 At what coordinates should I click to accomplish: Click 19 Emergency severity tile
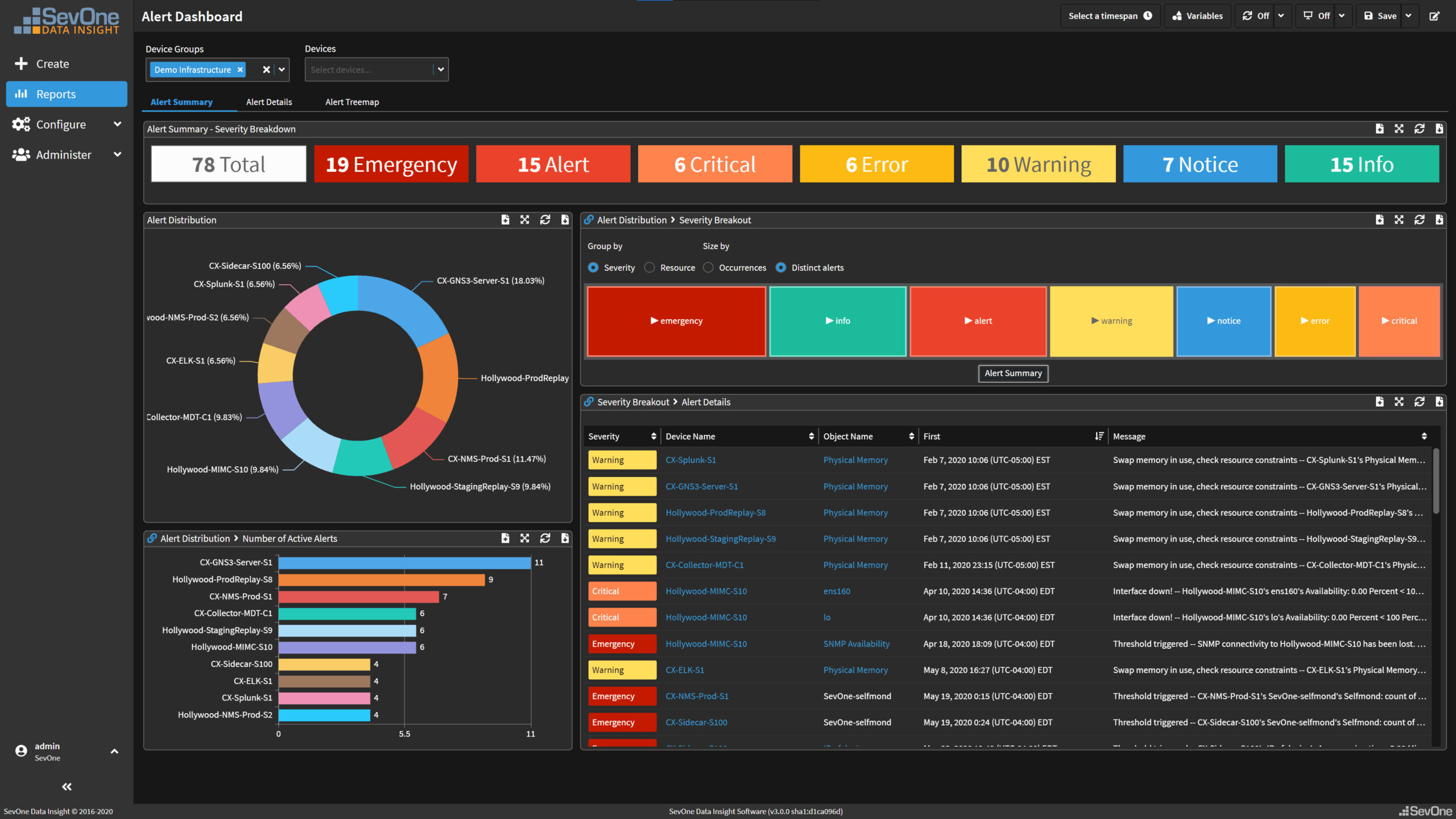pyautogui.click(x=391, y=164)
